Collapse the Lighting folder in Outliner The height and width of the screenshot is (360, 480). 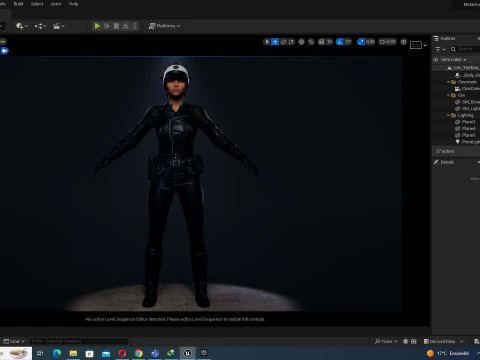[x=448, y=115]
